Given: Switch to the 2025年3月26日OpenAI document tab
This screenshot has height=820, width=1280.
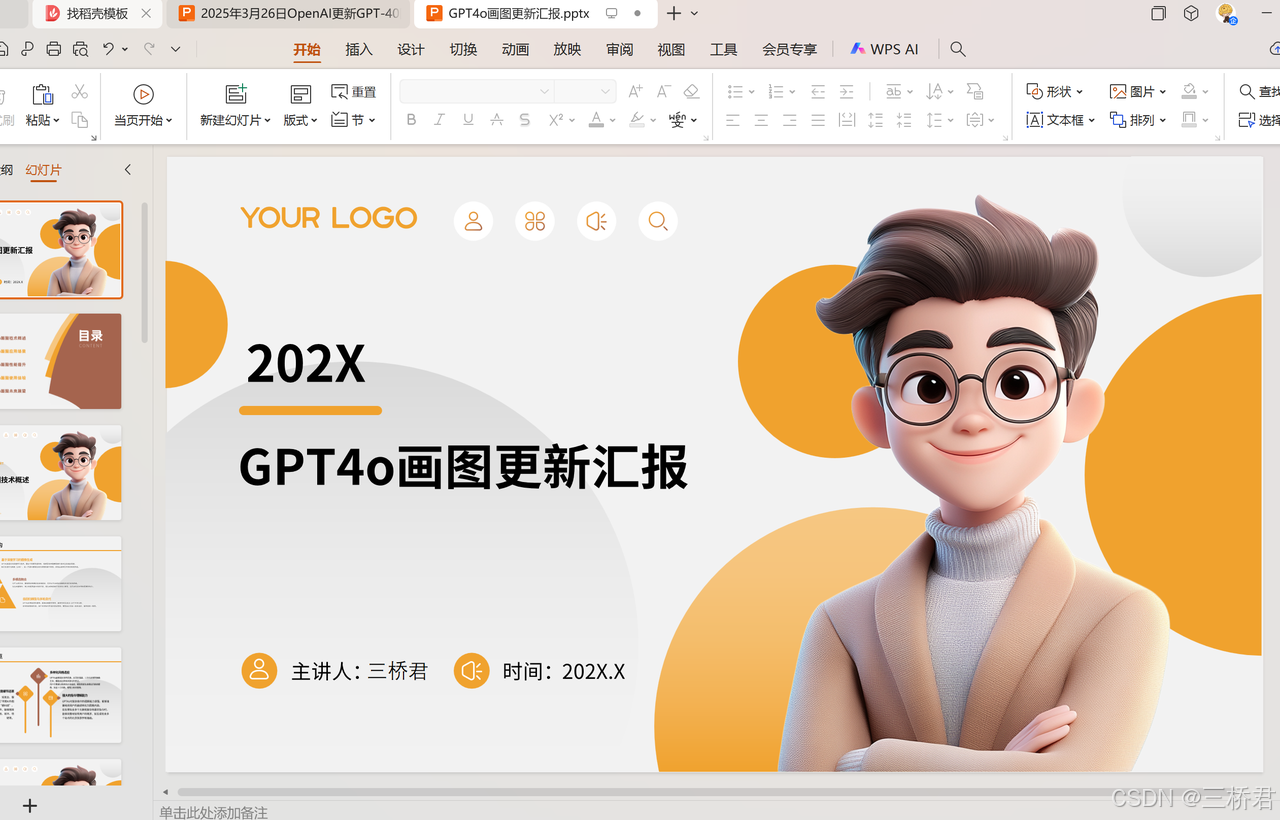Looking at the screenshot, I should [x=290, y=14].
